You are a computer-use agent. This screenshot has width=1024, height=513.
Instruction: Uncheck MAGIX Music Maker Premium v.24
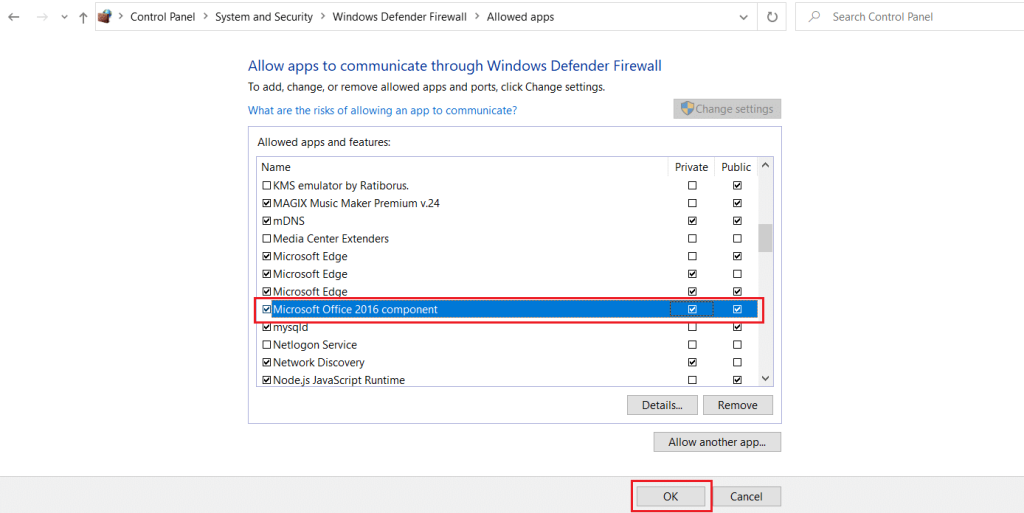[266, 203]
